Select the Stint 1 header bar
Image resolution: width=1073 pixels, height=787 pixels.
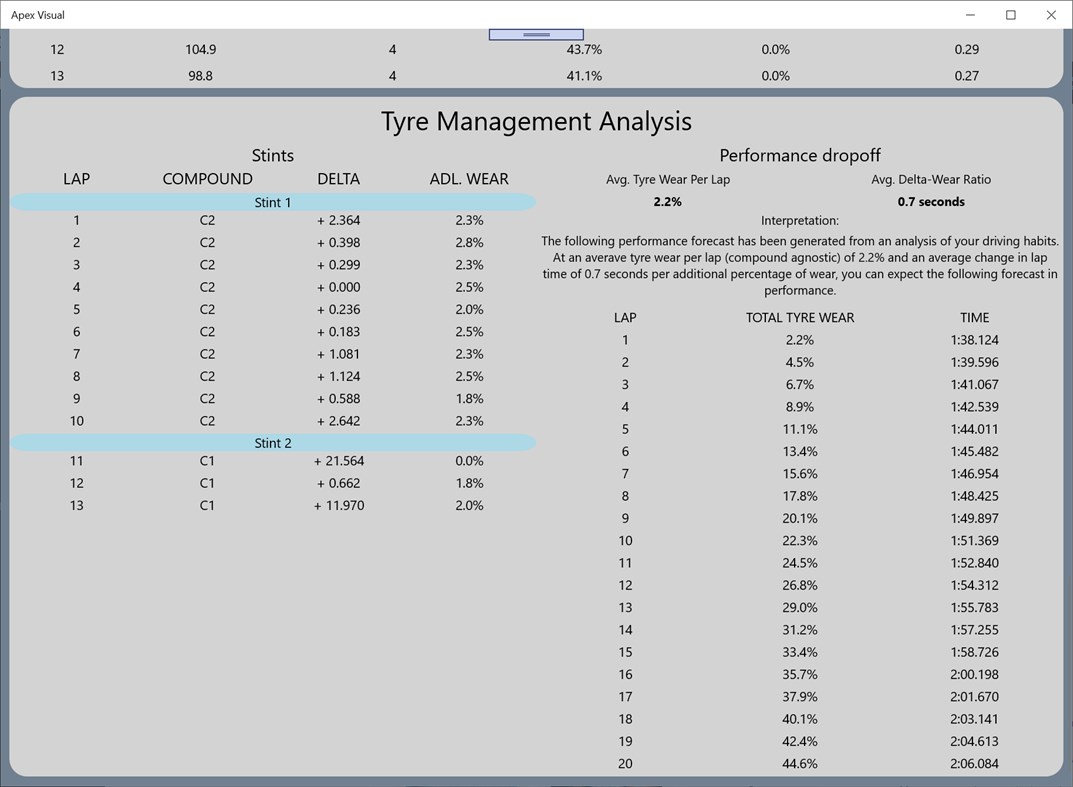click(273, 202)
